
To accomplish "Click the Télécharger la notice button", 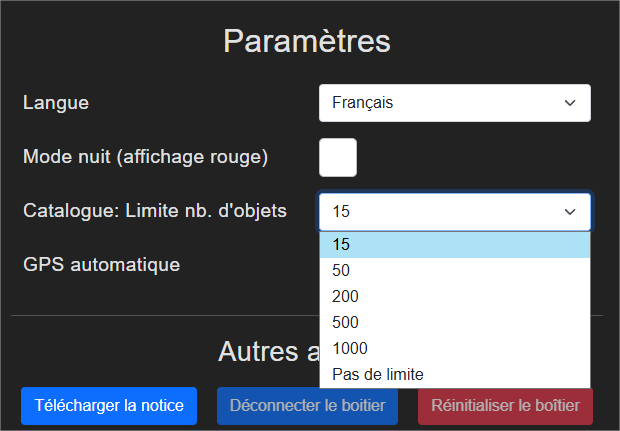I will point(109,406).
